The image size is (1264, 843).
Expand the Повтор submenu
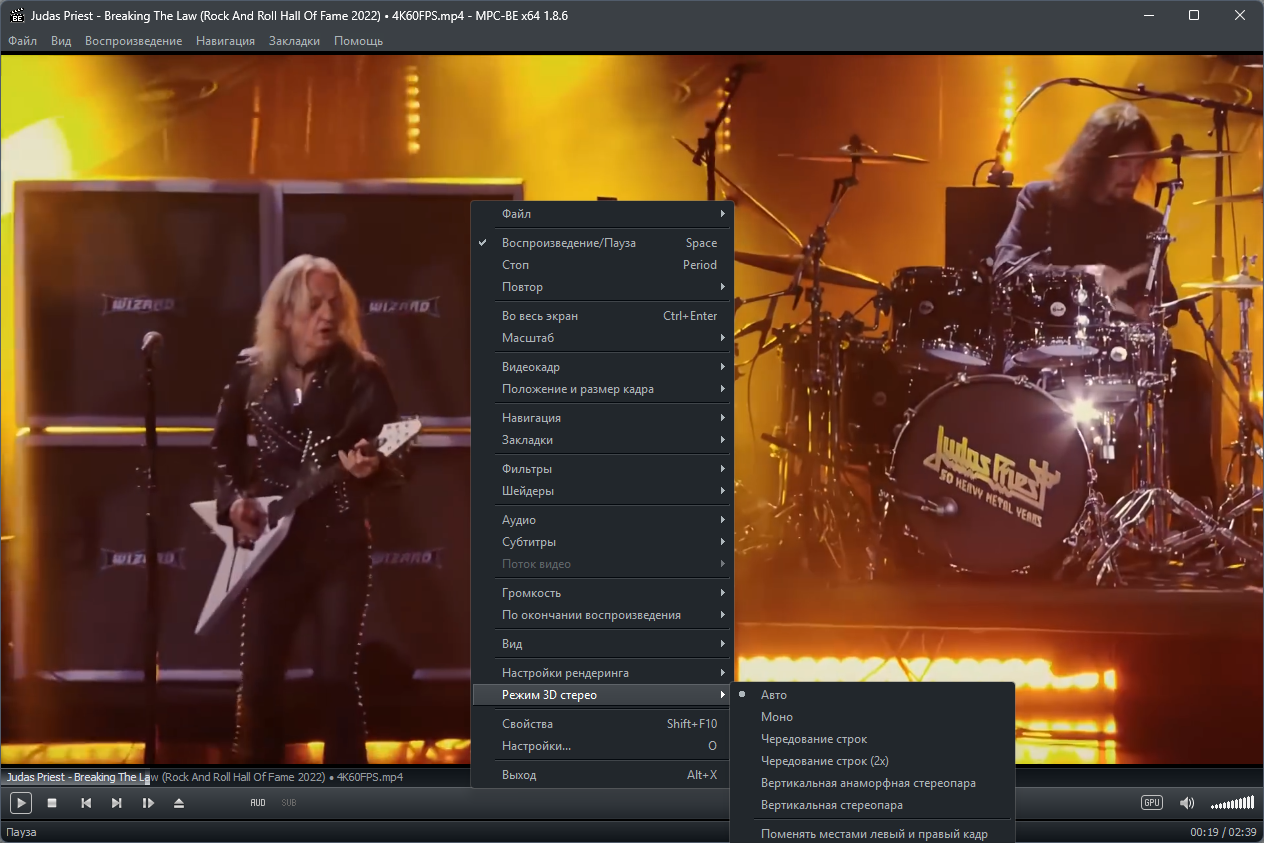click(603, 287)
